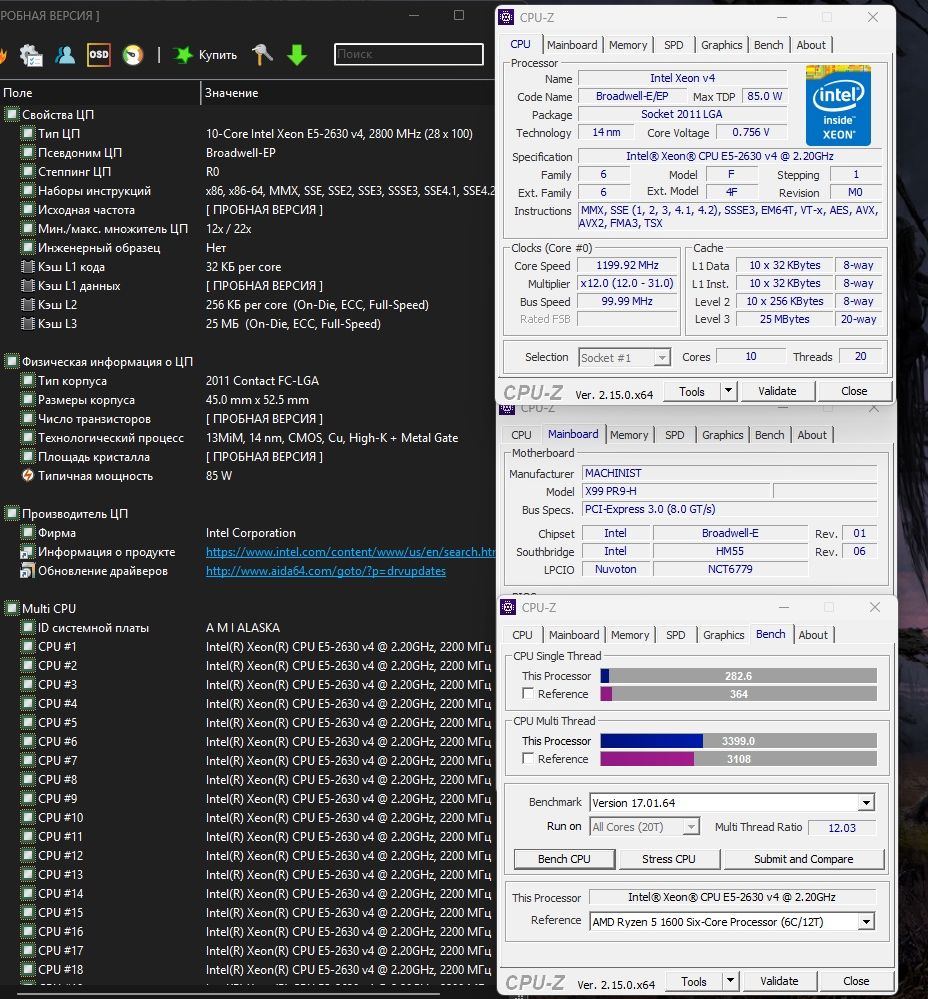
Task: Click Купить buy label in AIDA64 toolbar
Action: pos(218,55)
